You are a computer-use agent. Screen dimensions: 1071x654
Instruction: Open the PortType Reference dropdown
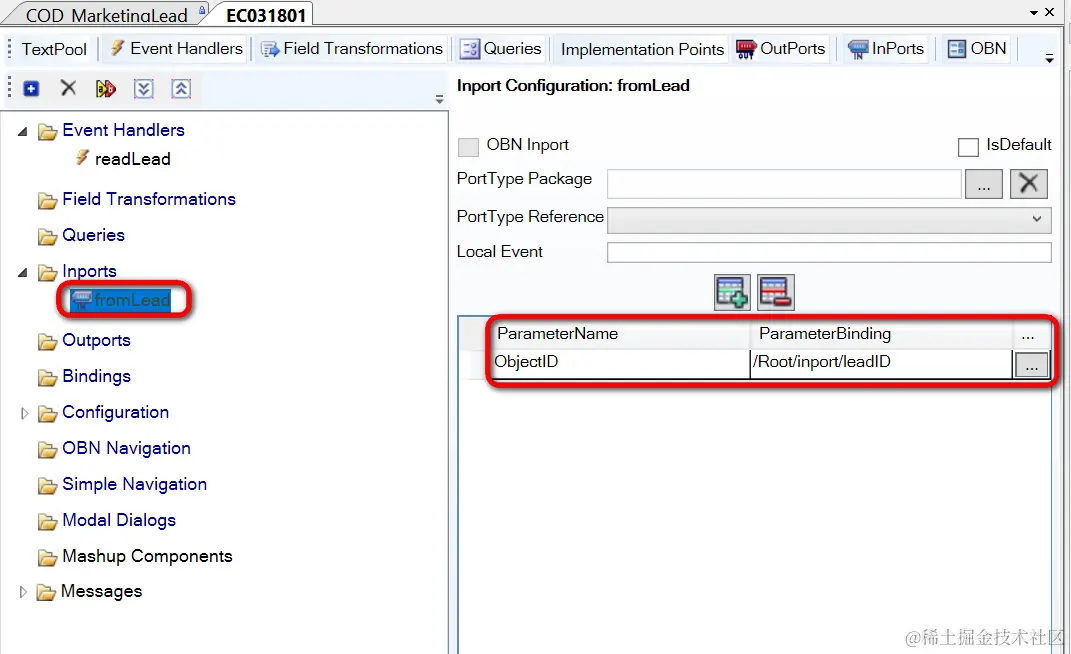1037,219
